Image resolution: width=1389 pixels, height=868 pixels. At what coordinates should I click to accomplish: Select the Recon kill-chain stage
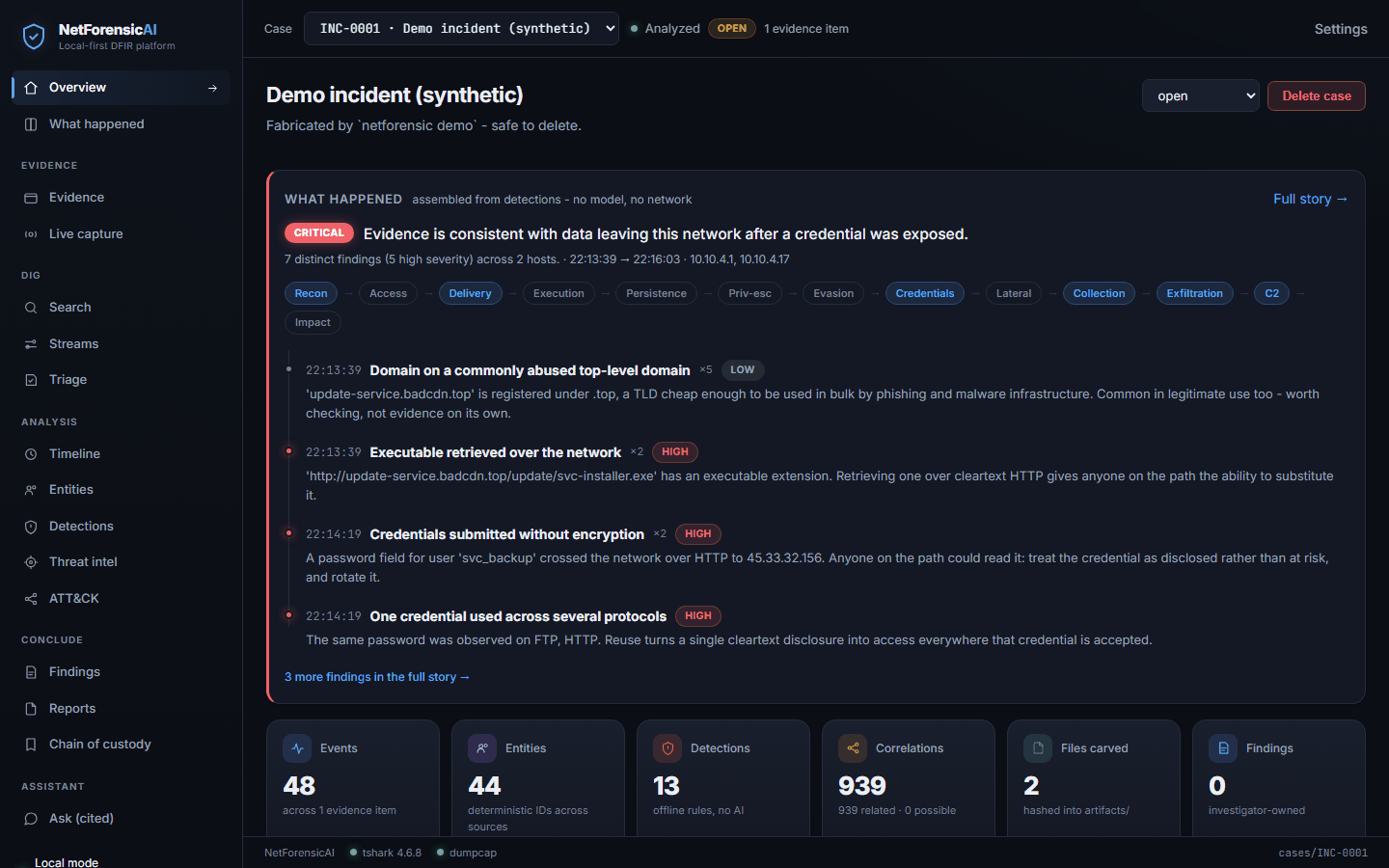tap(311, 293)
